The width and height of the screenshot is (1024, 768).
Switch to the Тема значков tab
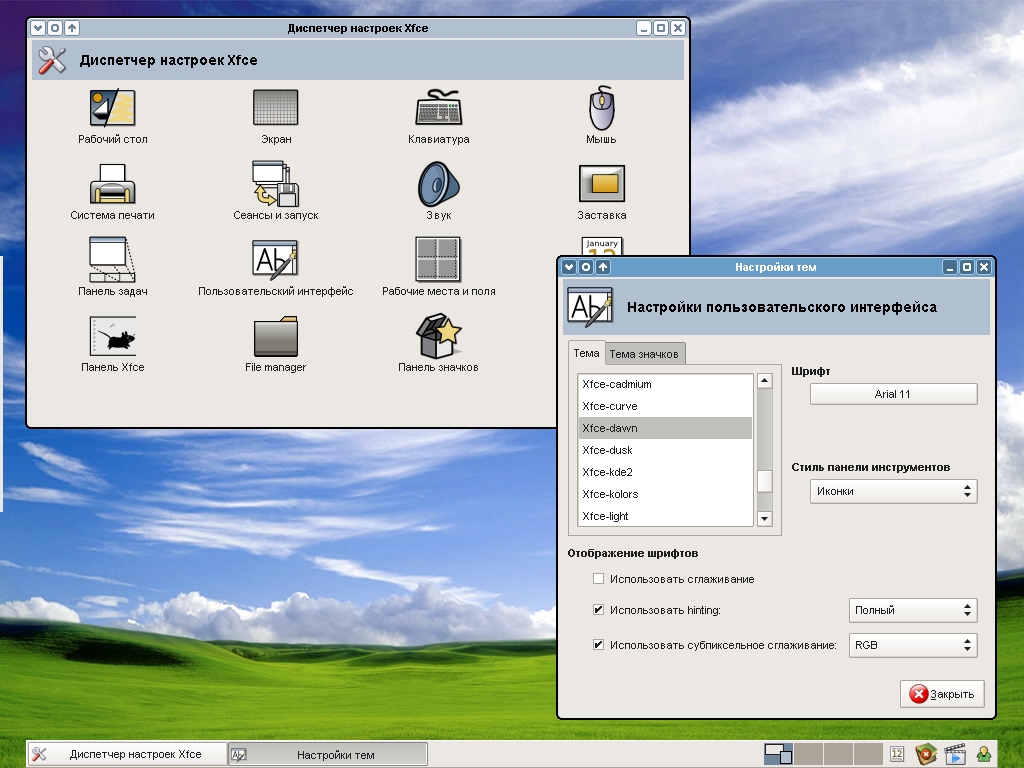pos(644,354)
